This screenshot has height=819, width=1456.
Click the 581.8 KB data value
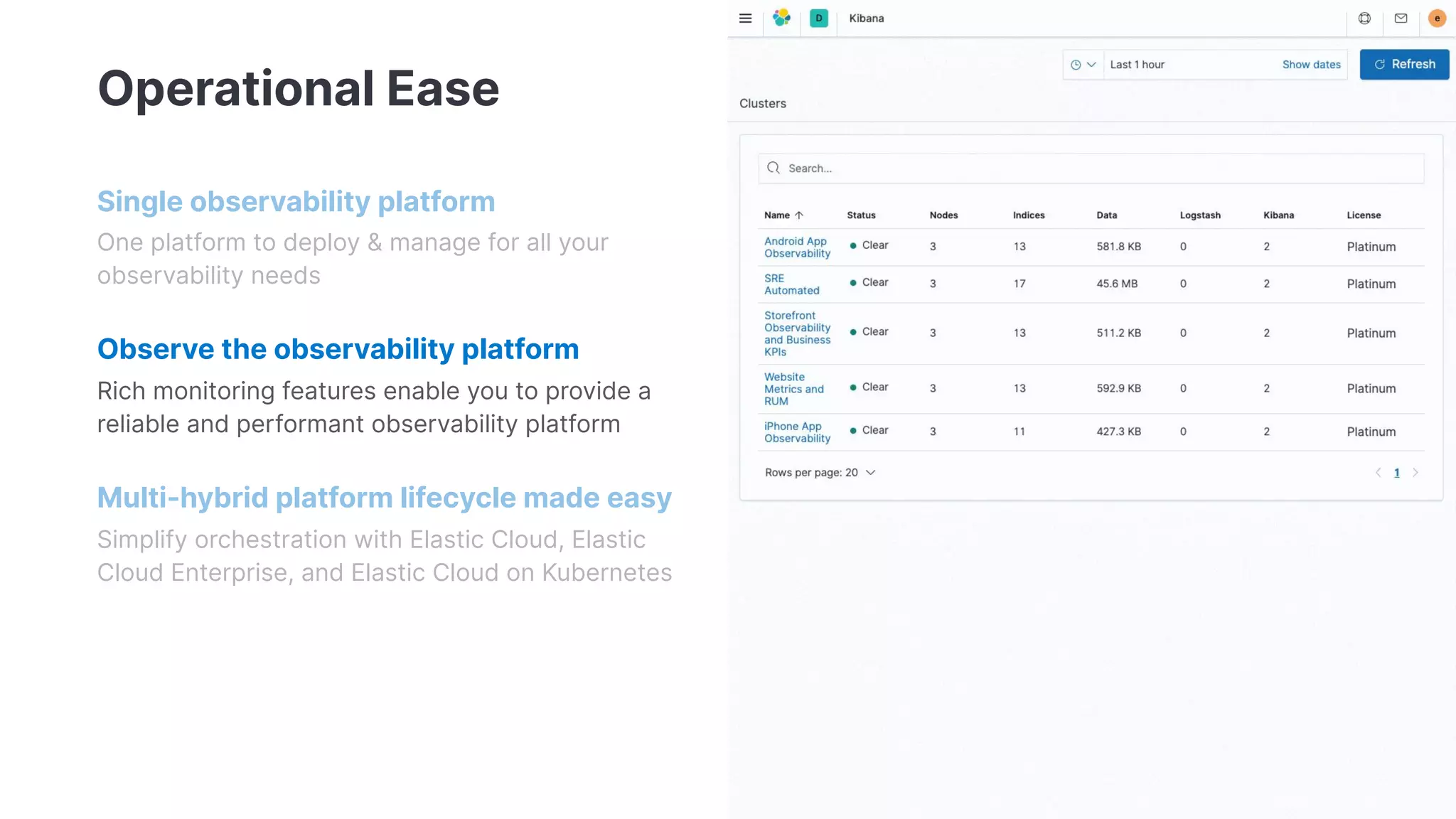tap(1118, 247)
